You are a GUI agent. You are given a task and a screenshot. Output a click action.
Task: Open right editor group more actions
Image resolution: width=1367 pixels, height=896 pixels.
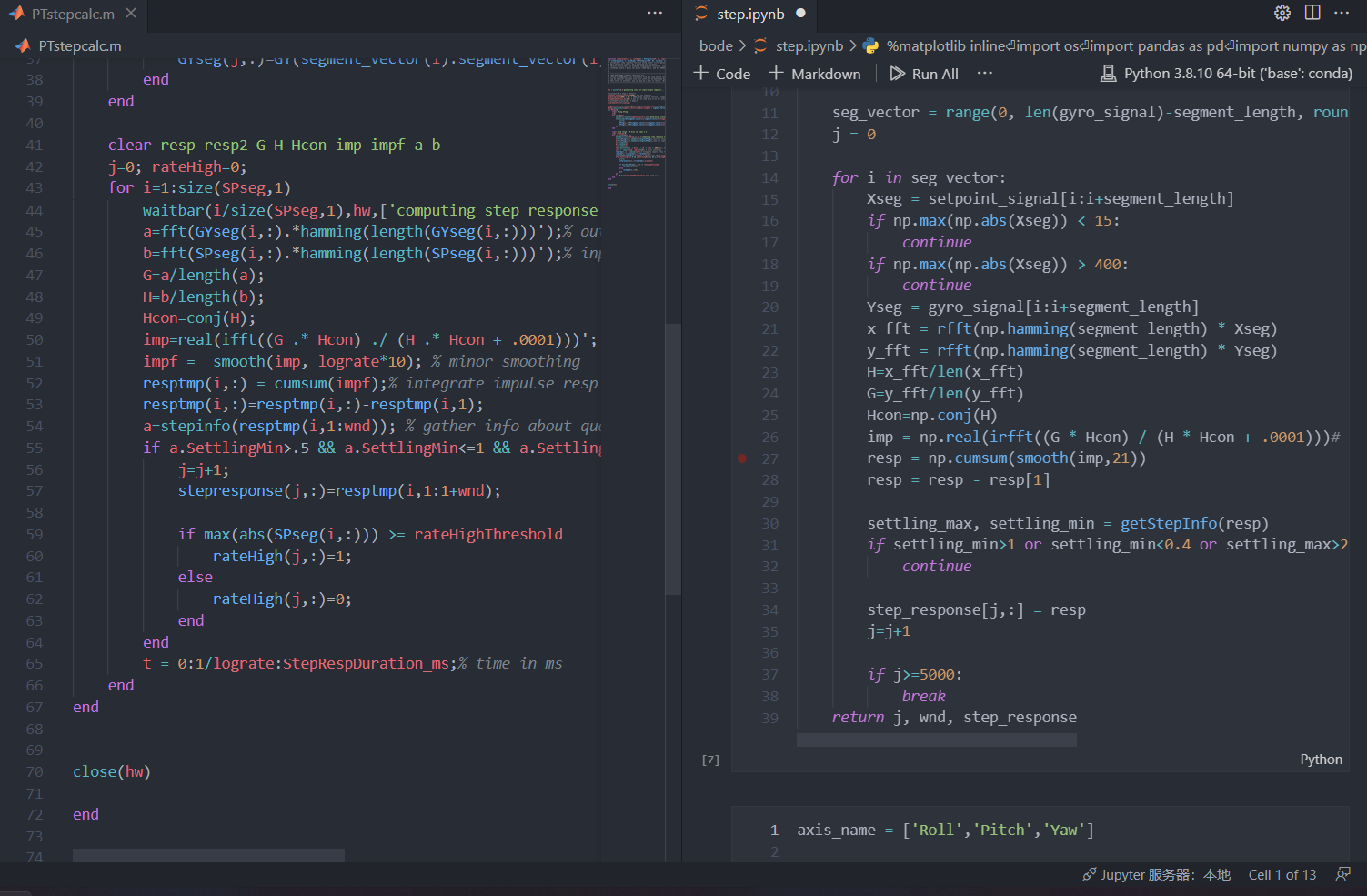click(1342, 13)
